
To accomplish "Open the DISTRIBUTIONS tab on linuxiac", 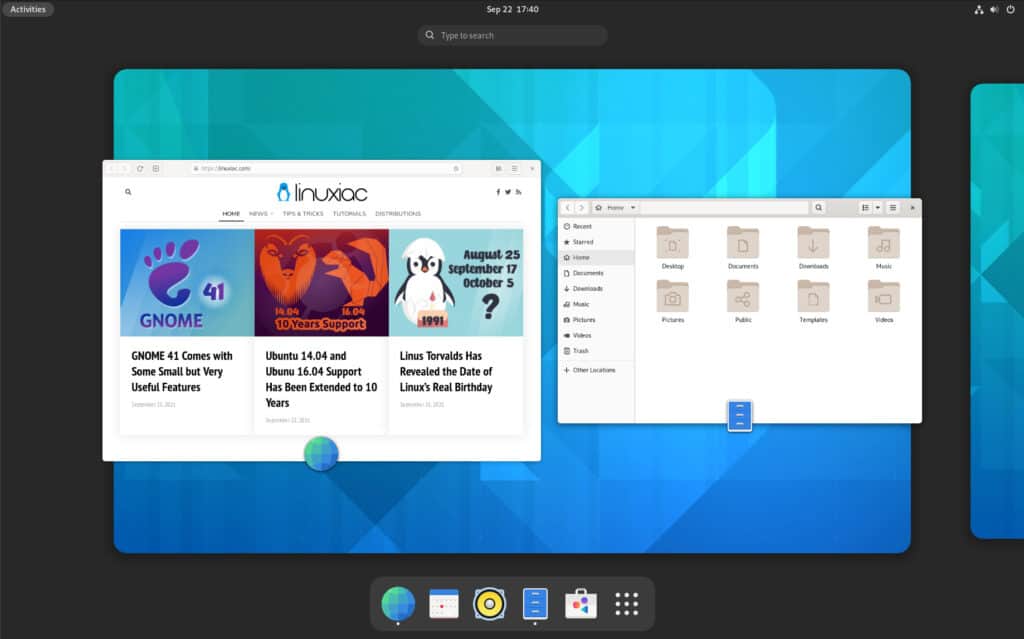I will tap(398, 214).
